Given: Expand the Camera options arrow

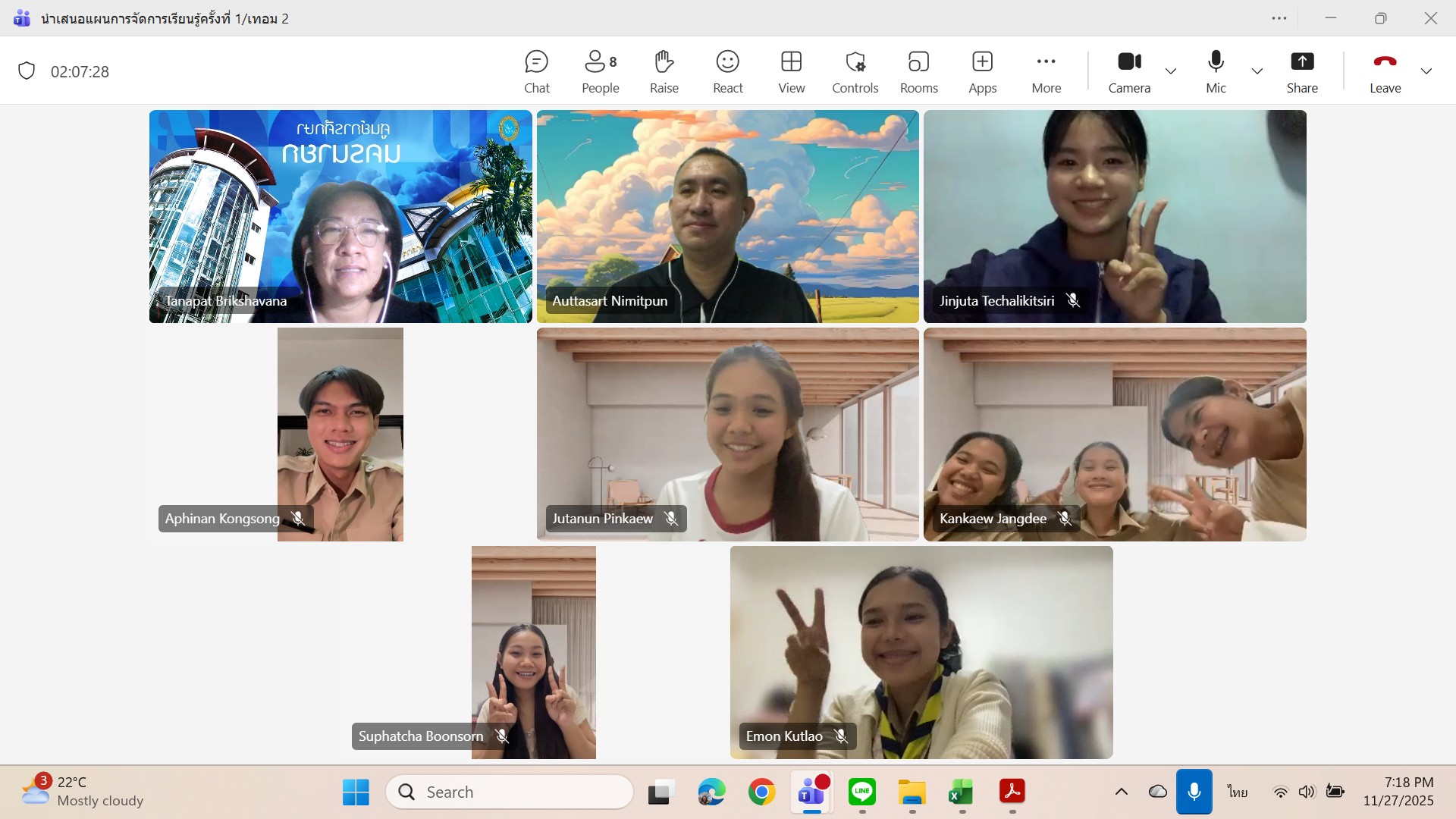Looking at the screenshot, I should coord(1171,71).
